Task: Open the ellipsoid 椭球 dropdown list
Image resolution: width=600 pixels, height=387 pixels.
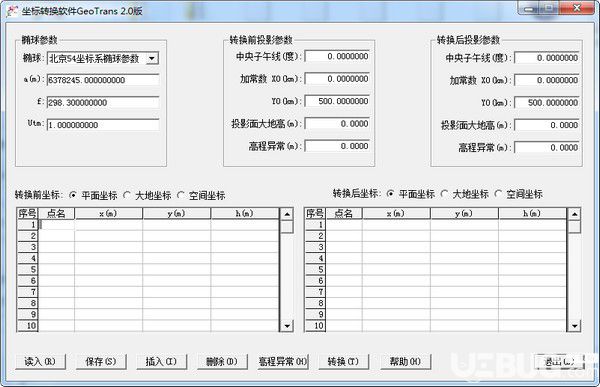Action: tap(152, 59)
